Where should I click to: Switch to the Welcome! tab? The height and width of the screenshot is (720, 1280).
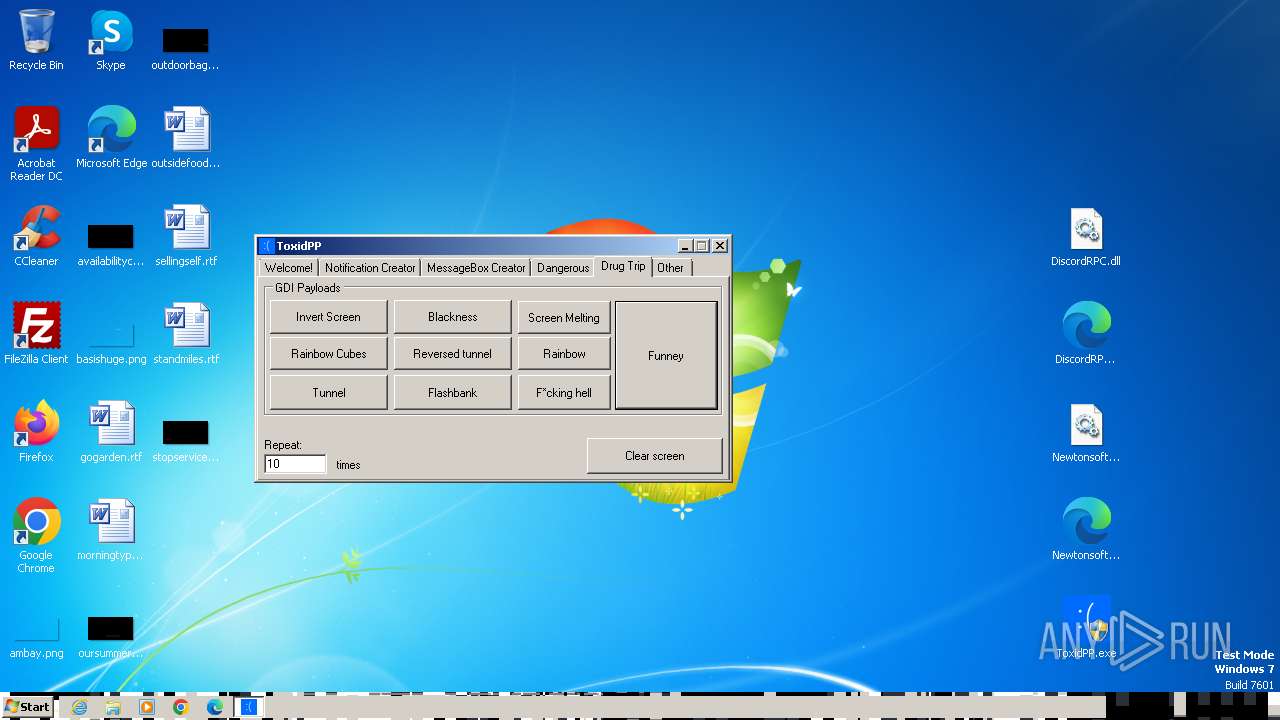tap(288, 268)
